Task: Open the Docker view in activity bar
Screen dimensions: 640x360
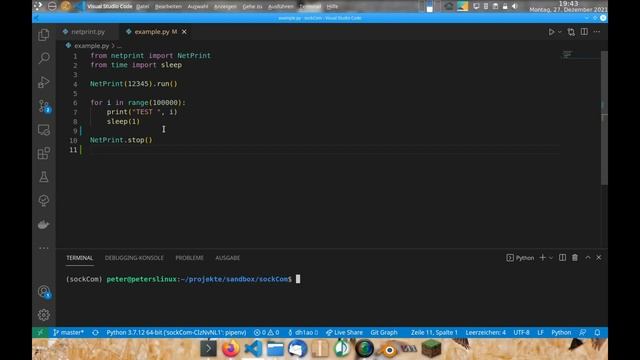Action: coord(44,224)
